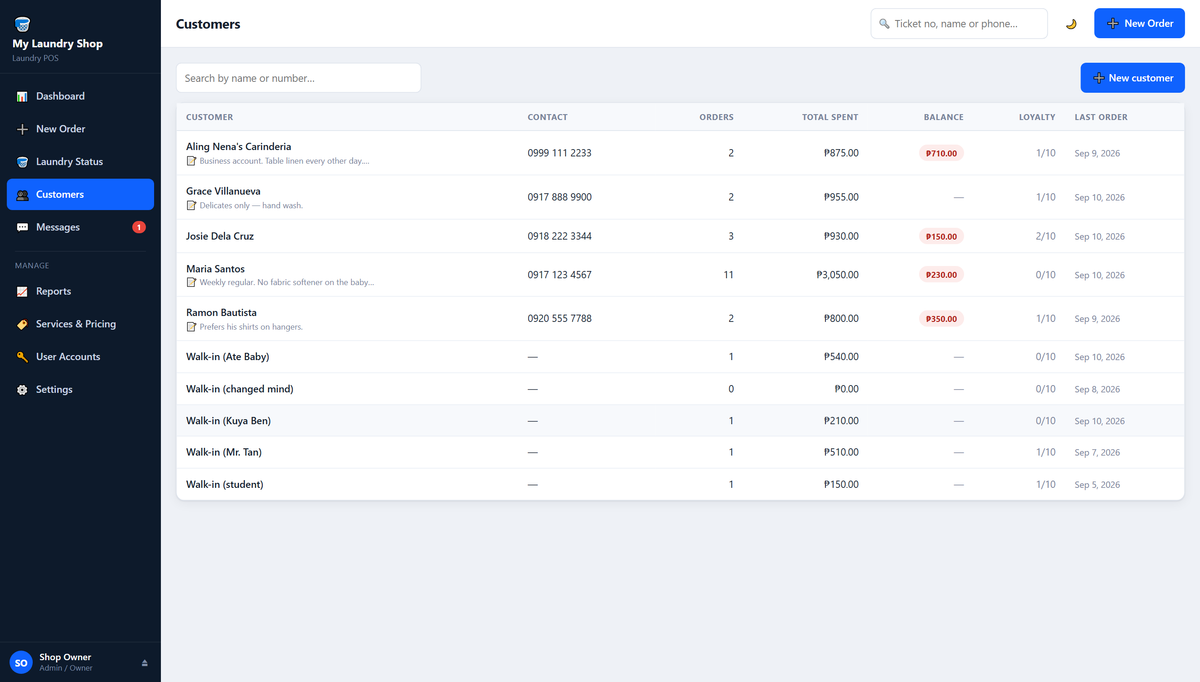This screenshot has width=1200, height=682.
Task: Click the blue New Order button in header
Action: pos(1139,23)
